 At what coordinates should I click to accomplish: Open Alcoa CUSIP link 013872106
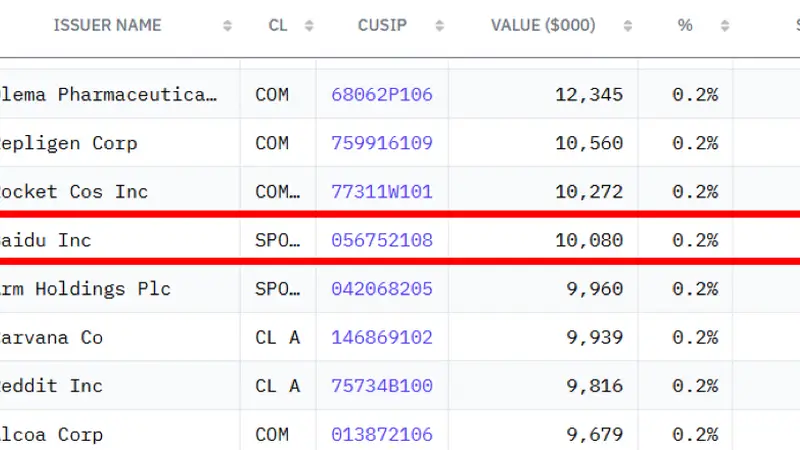coord(382,435)
